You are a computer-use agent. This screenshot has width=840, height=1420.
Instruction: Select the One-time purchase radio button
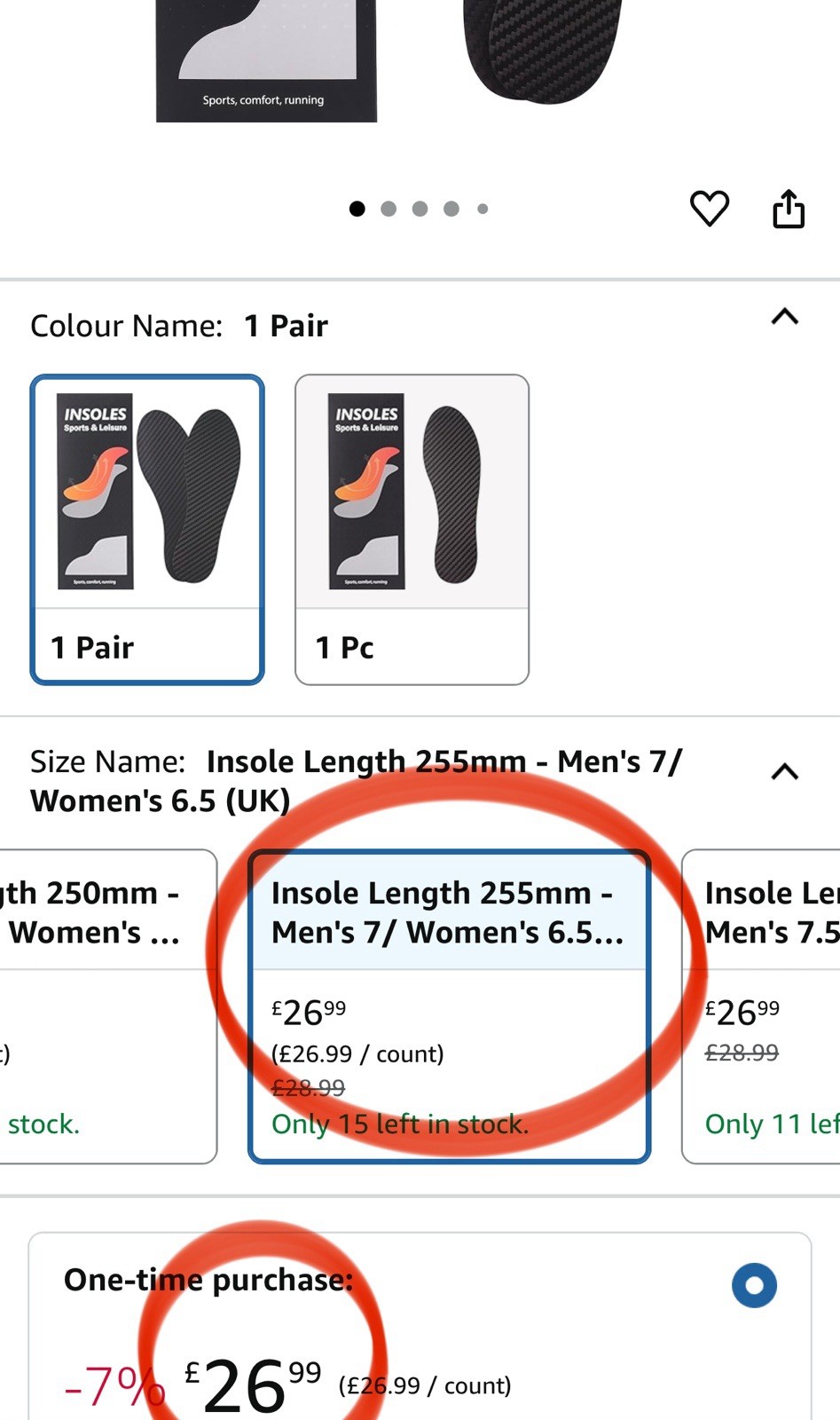[754, 1285]
